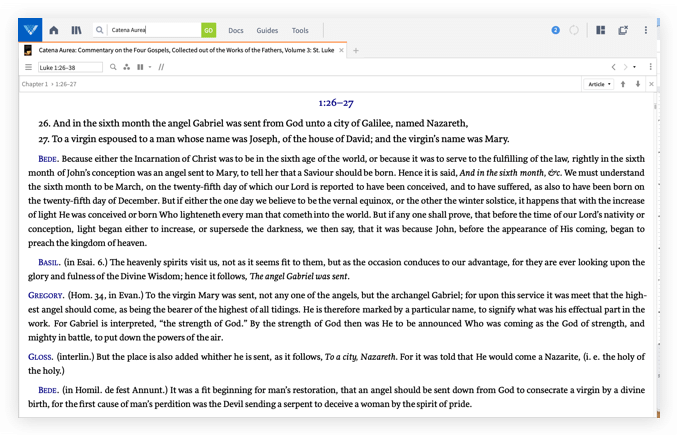Open the Layouts icon
677x435 pixels.
[x=601, y=30]
